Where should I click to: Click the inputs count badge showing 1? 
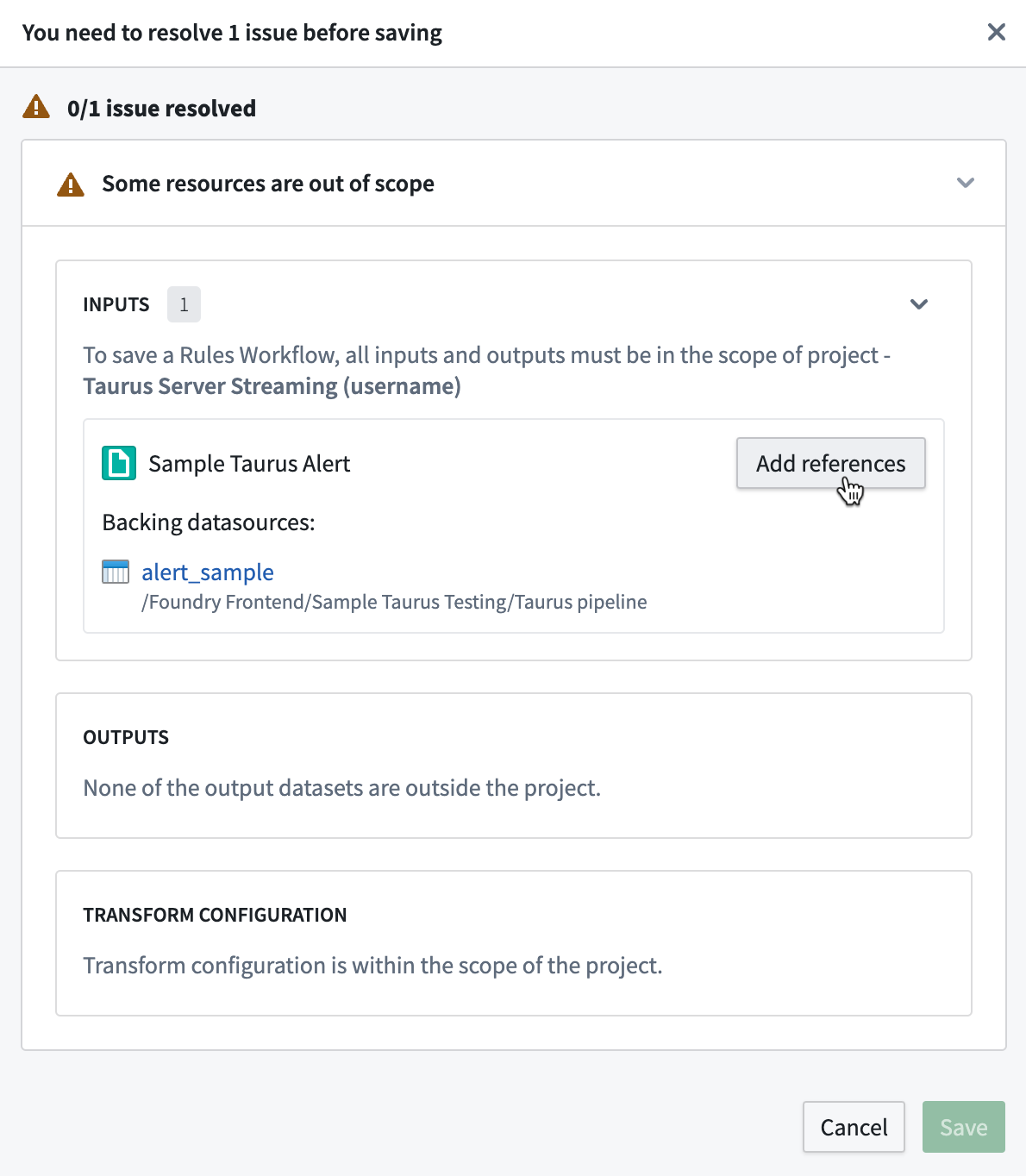[184, 304]
